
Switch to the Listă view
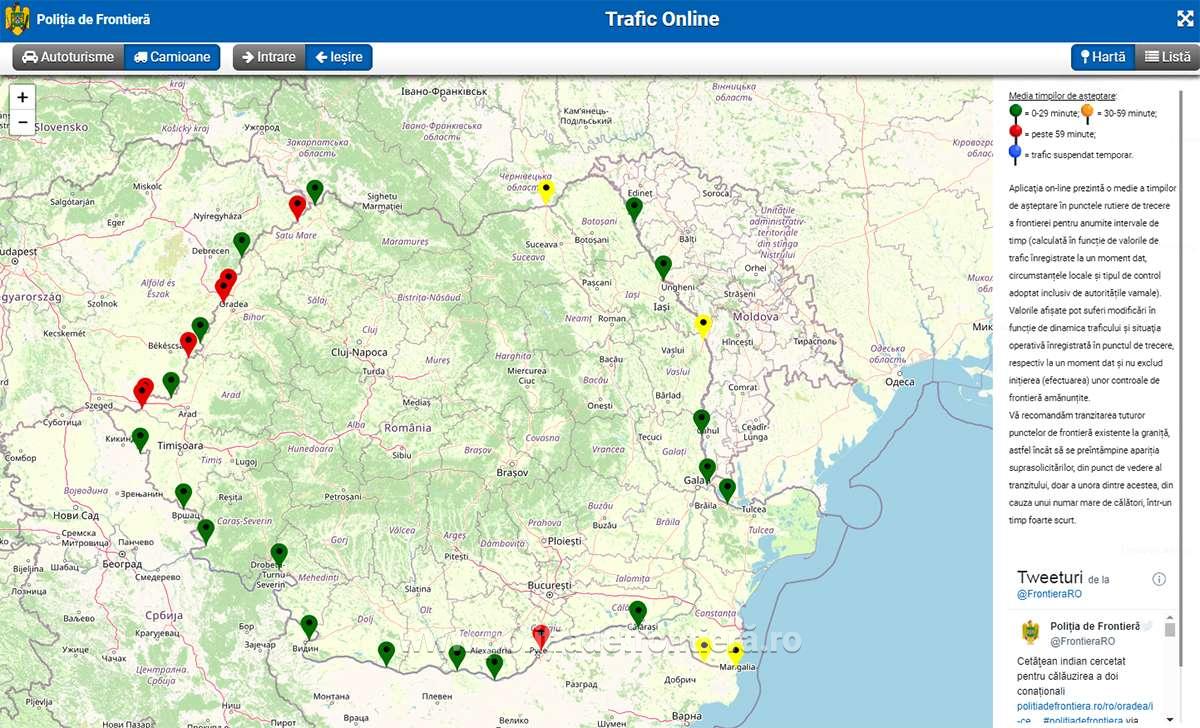click(1167, 57)
